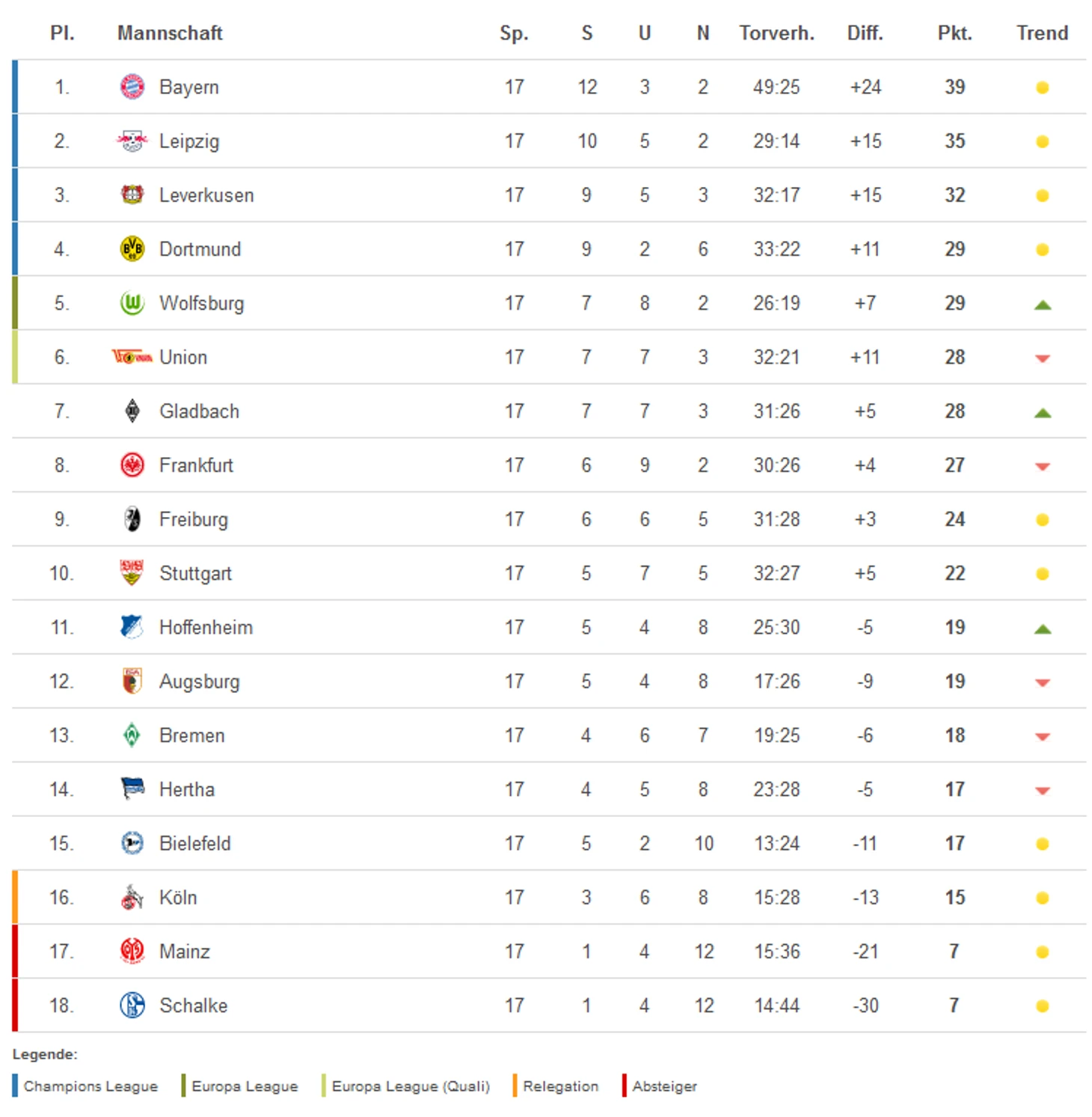Open the Hoffenheim team link
The width and height of the screenshot is (1092, 1117).
[x=206, y=627]
